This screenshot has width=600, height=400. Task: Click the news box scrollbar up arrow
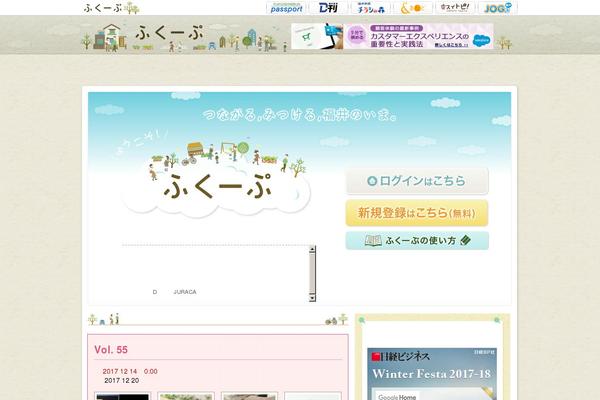click(x=312, y=249)
